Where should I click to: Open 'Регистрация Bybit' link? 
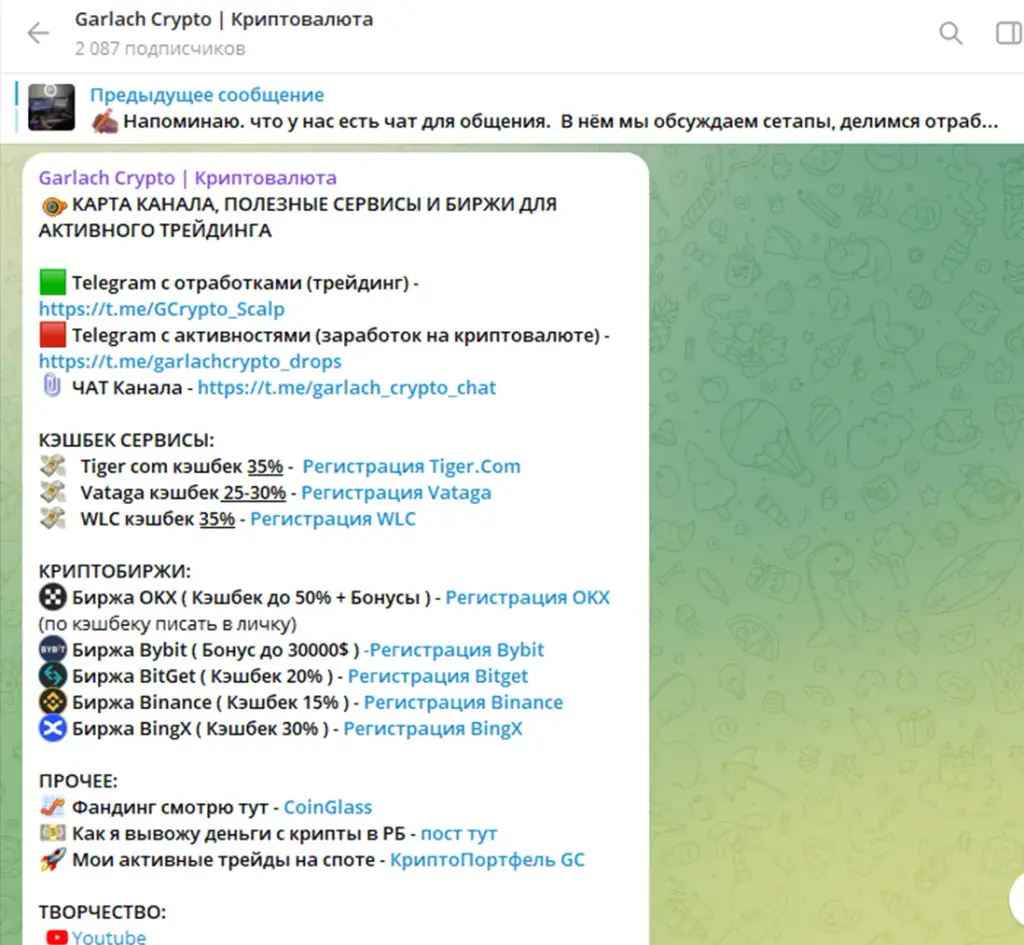[456, 650]
